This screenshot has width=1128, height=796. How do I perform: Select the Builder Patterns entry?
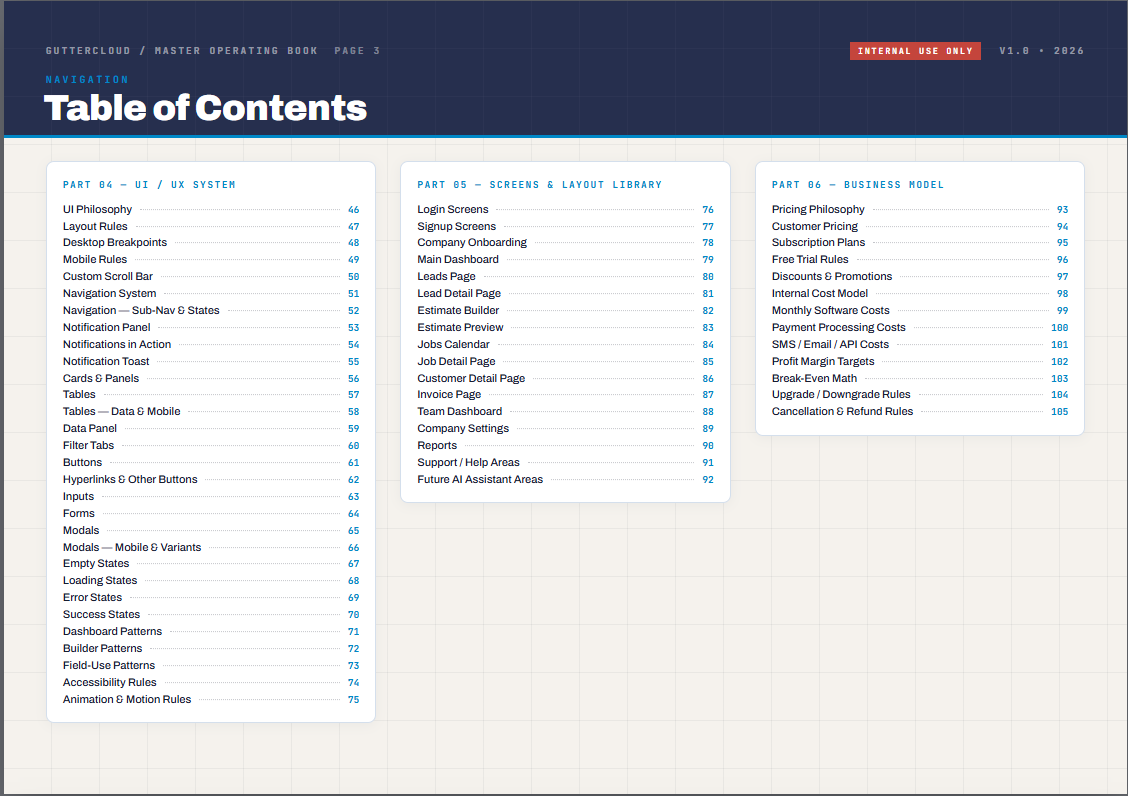pyautogui.click(x=211, y=648)
